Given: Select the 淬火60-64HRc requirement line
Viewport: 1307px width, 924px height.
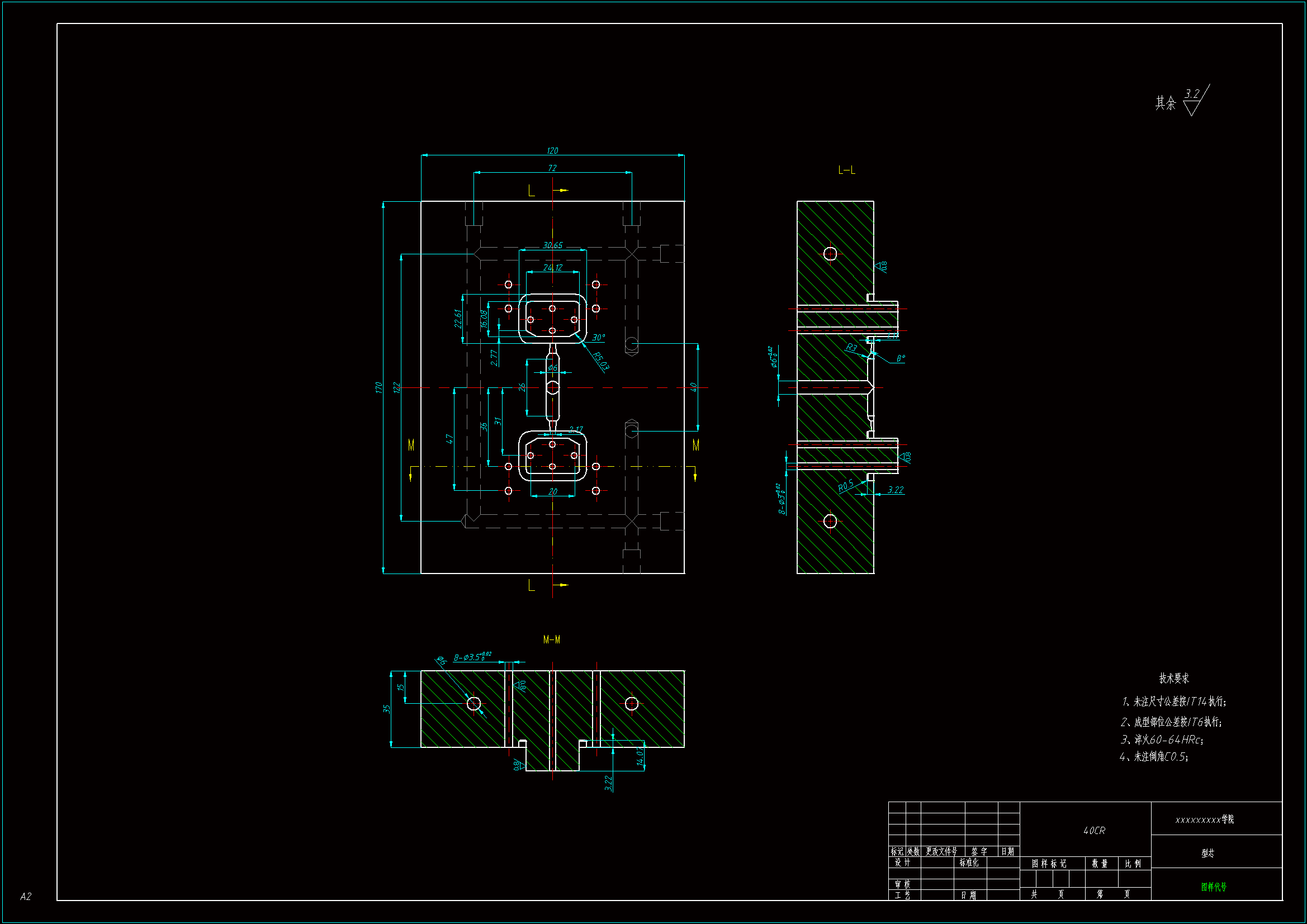Looking at the screenshot, I should tap(1161, 740).
